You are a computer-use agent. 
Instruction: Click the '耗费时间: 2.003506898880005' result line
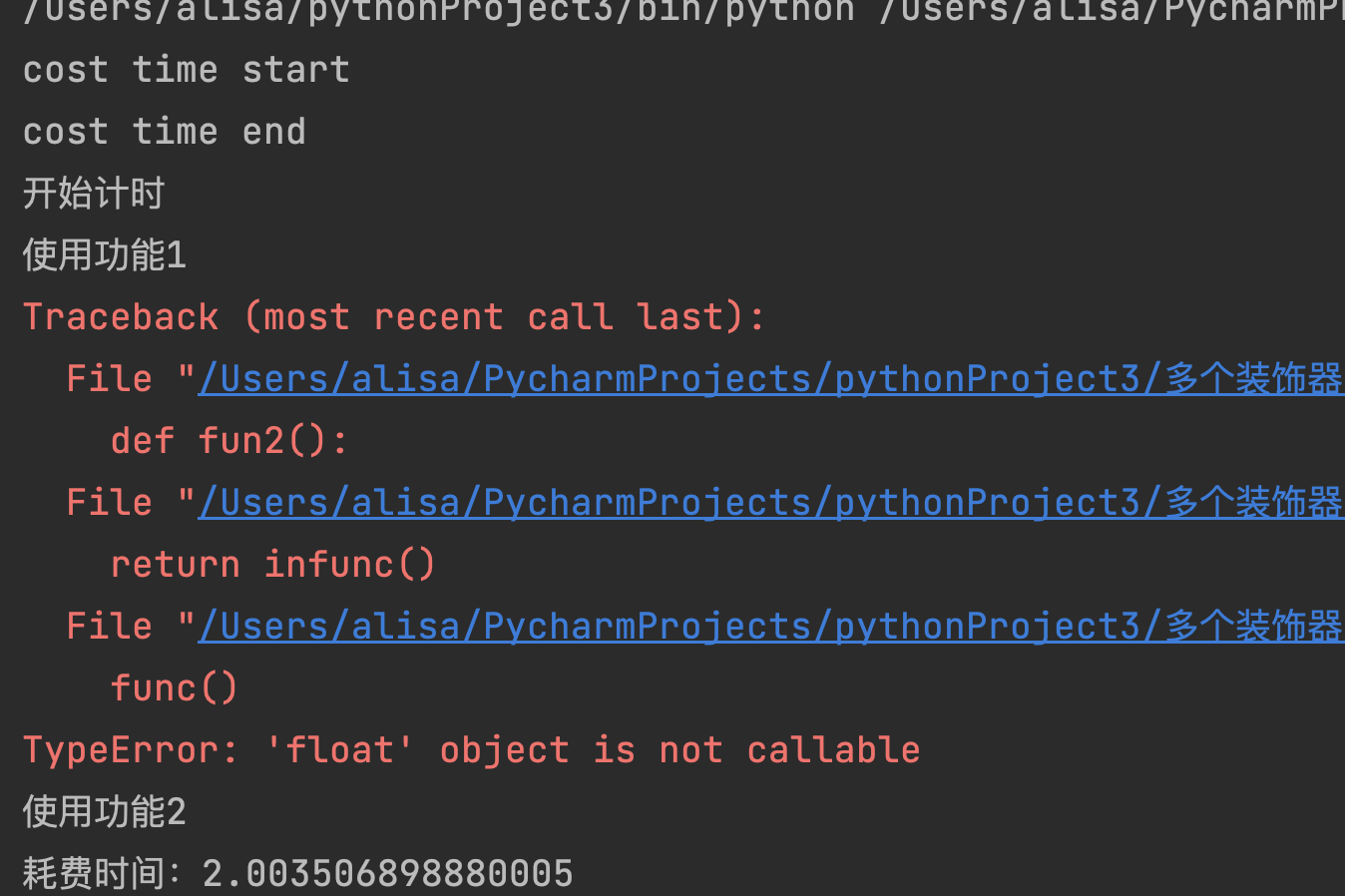298,874
